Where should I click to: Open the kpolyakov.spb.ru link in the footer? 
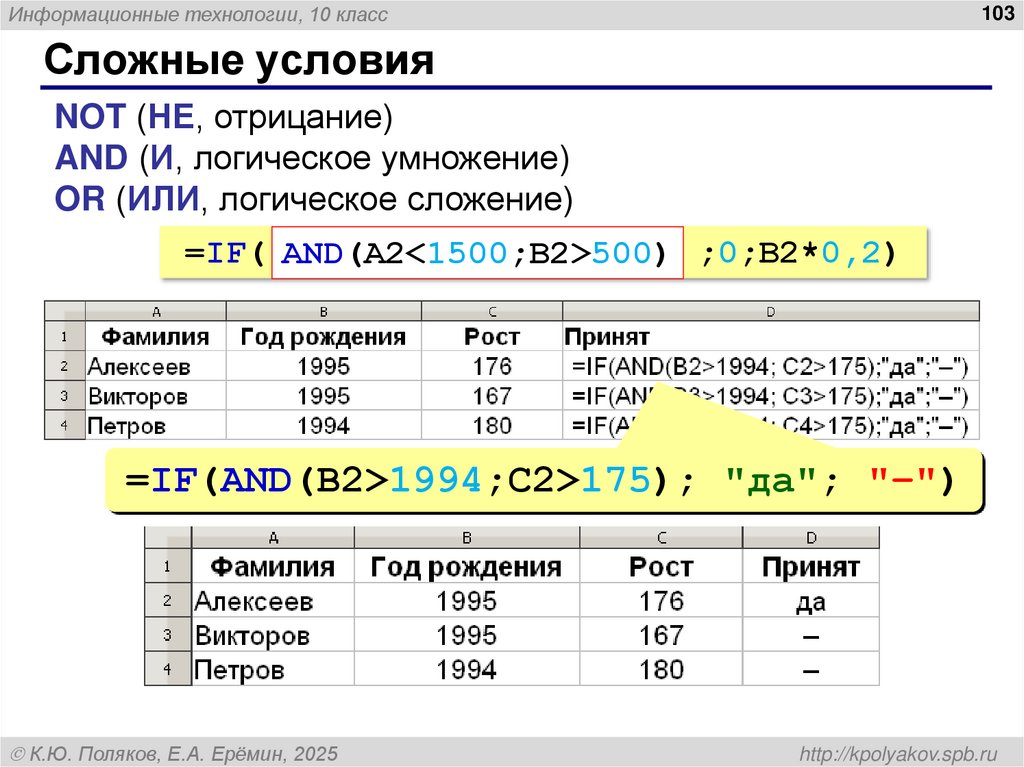click(x=899, y=754)
